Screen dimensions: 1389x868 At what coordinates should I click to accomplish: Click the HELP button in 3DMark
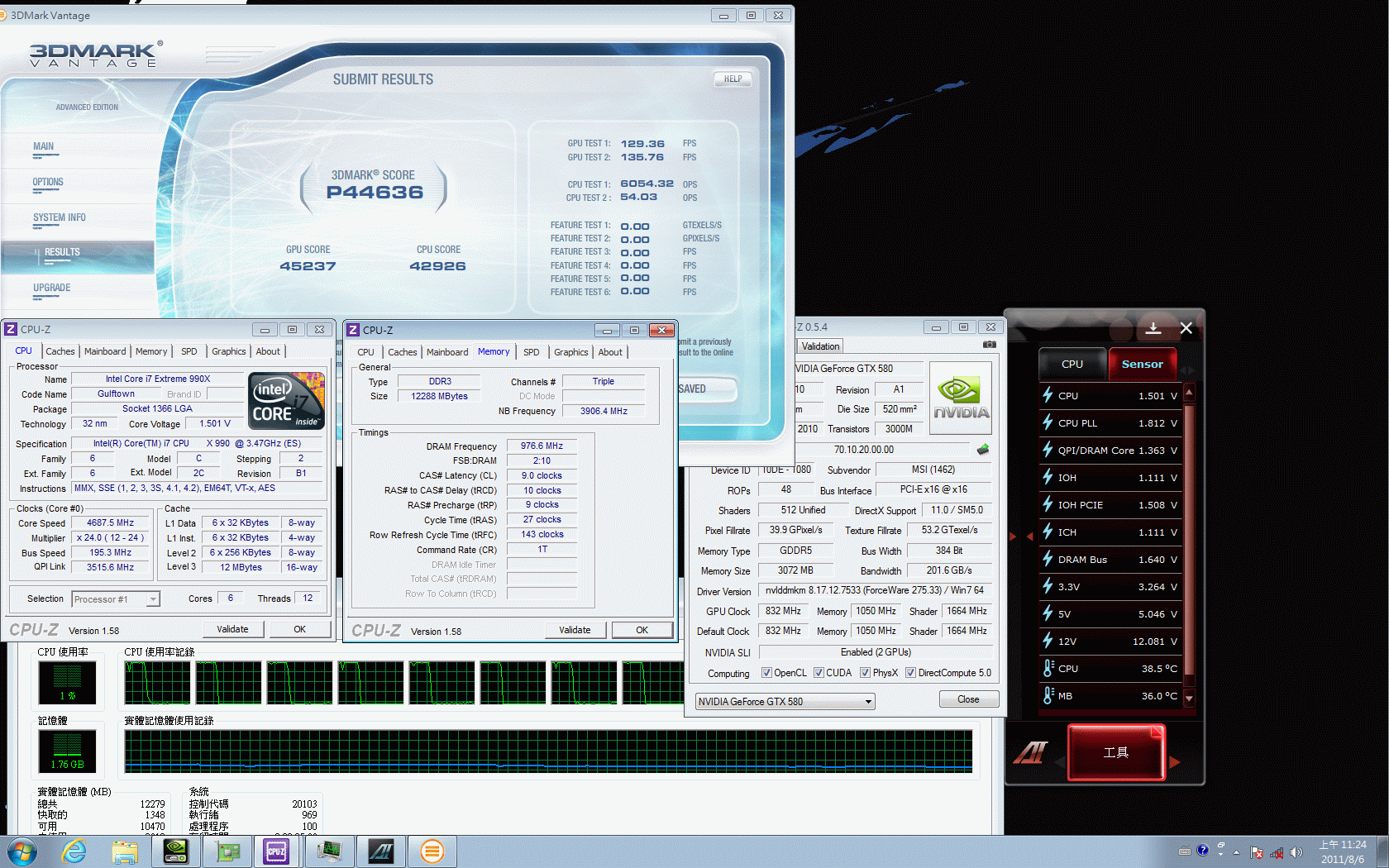point(733,79)
